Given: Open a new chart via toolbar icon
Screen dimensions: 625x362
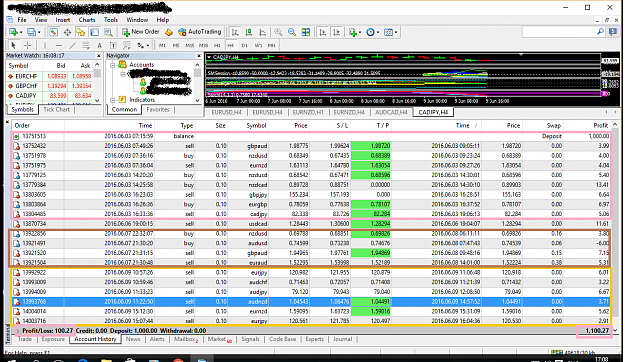Looking at the screenshot, I should [x=13, y=32].
